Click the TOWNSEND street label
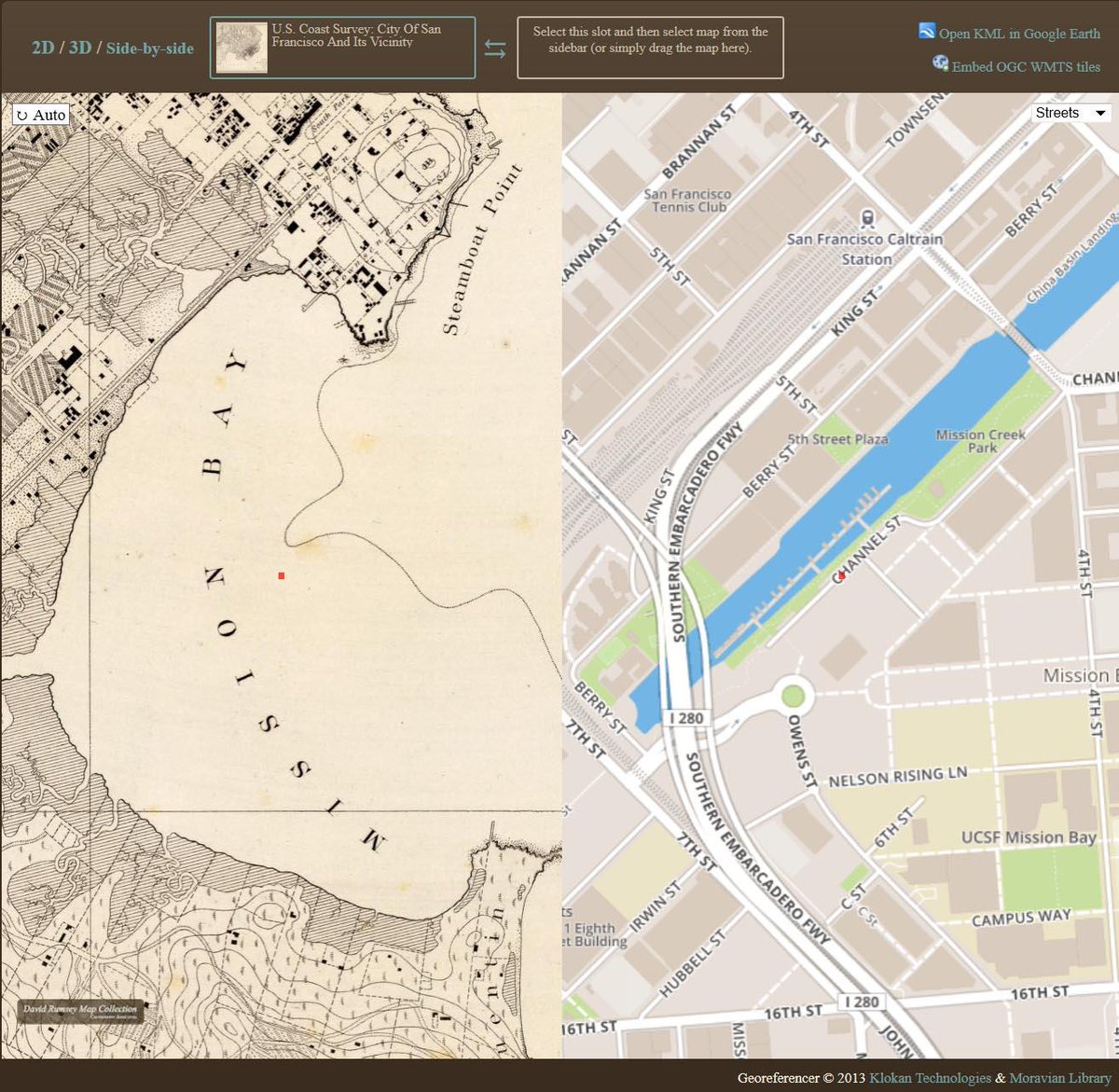The width and height of the screenshot is (1119, 1092). (x=916, y=120)
